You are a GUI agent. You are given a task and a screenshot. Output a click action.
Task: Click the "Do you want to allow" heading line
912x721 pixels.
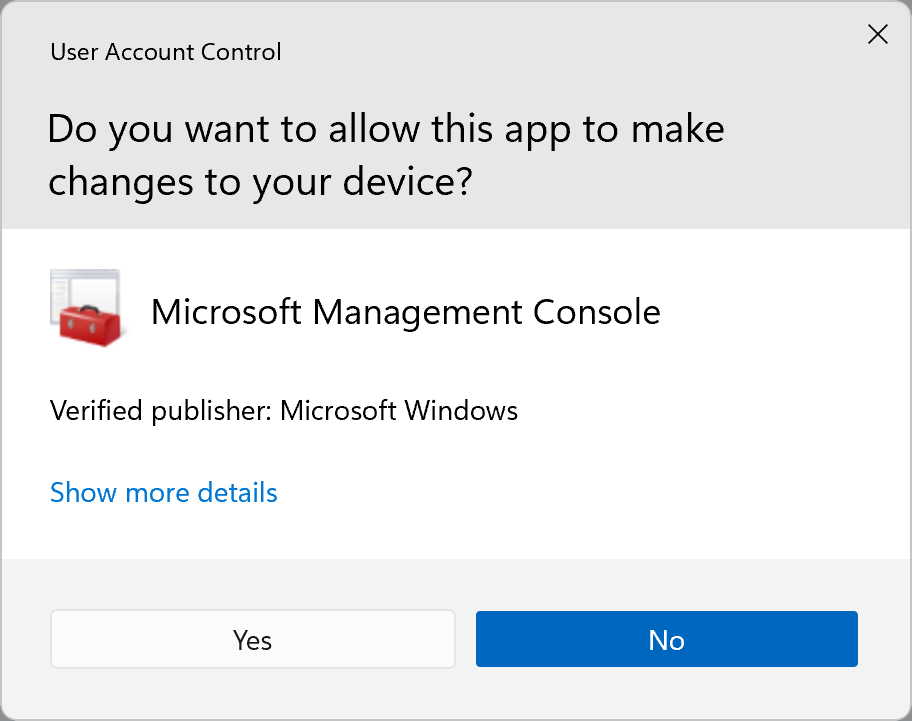pos(386,130)
